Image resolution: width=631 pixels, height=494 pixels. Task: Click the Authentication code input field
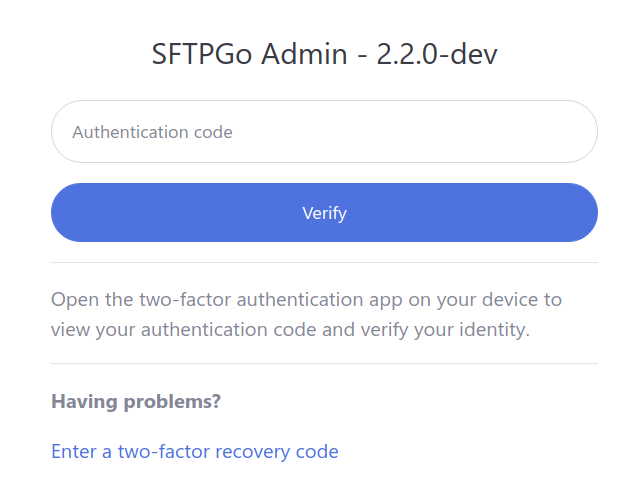pyautogui.click(x=324, y=132)
